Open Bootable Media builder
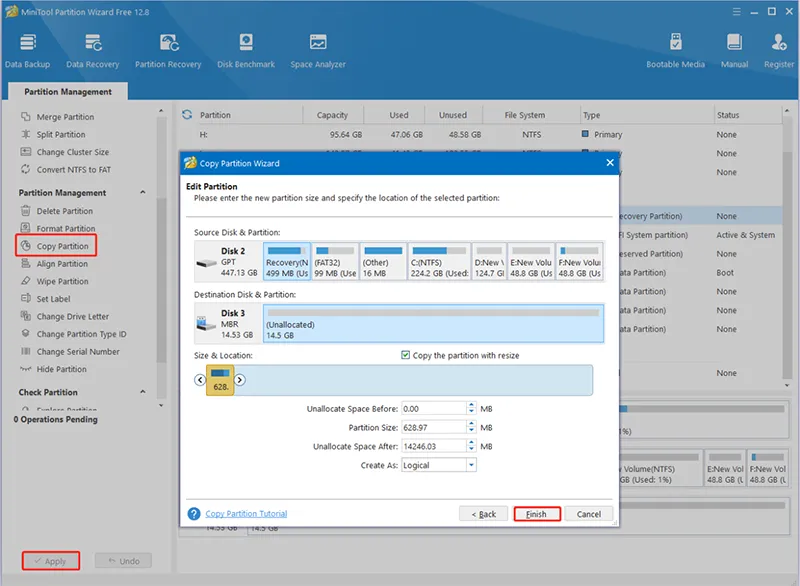This screenshot has height=586, width=800. click(675, 50)
